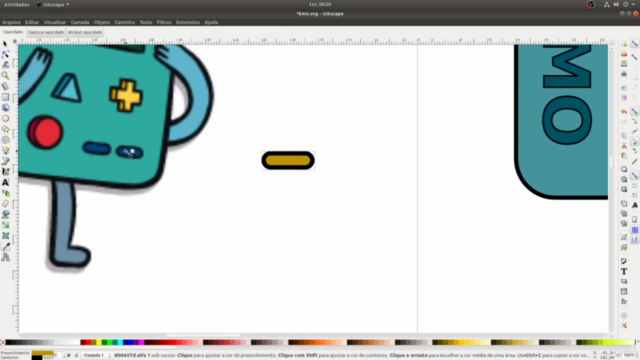Viewport: 640px width, 360px height.
Task: Toggle current layer visibility eye
Action: click(69, 356)
